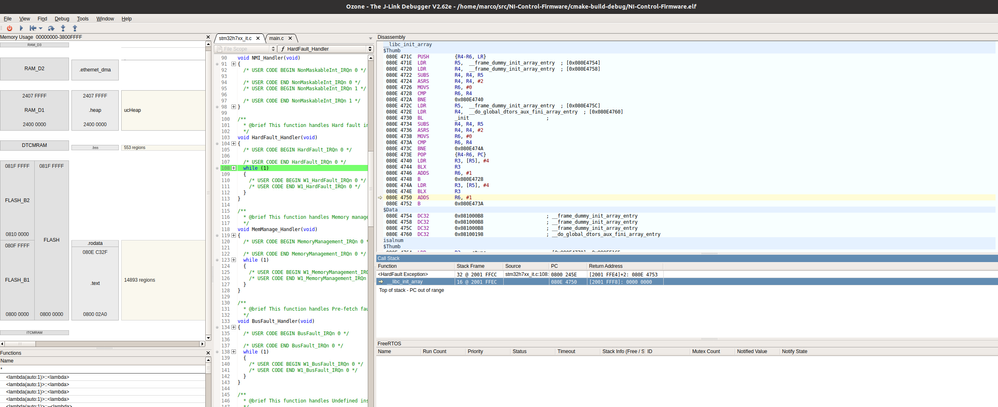Collapse the HardFault_Handler block at line 104
Image resolution: width=998 pixels, height=407 pixels.
(x=234, y=143)
